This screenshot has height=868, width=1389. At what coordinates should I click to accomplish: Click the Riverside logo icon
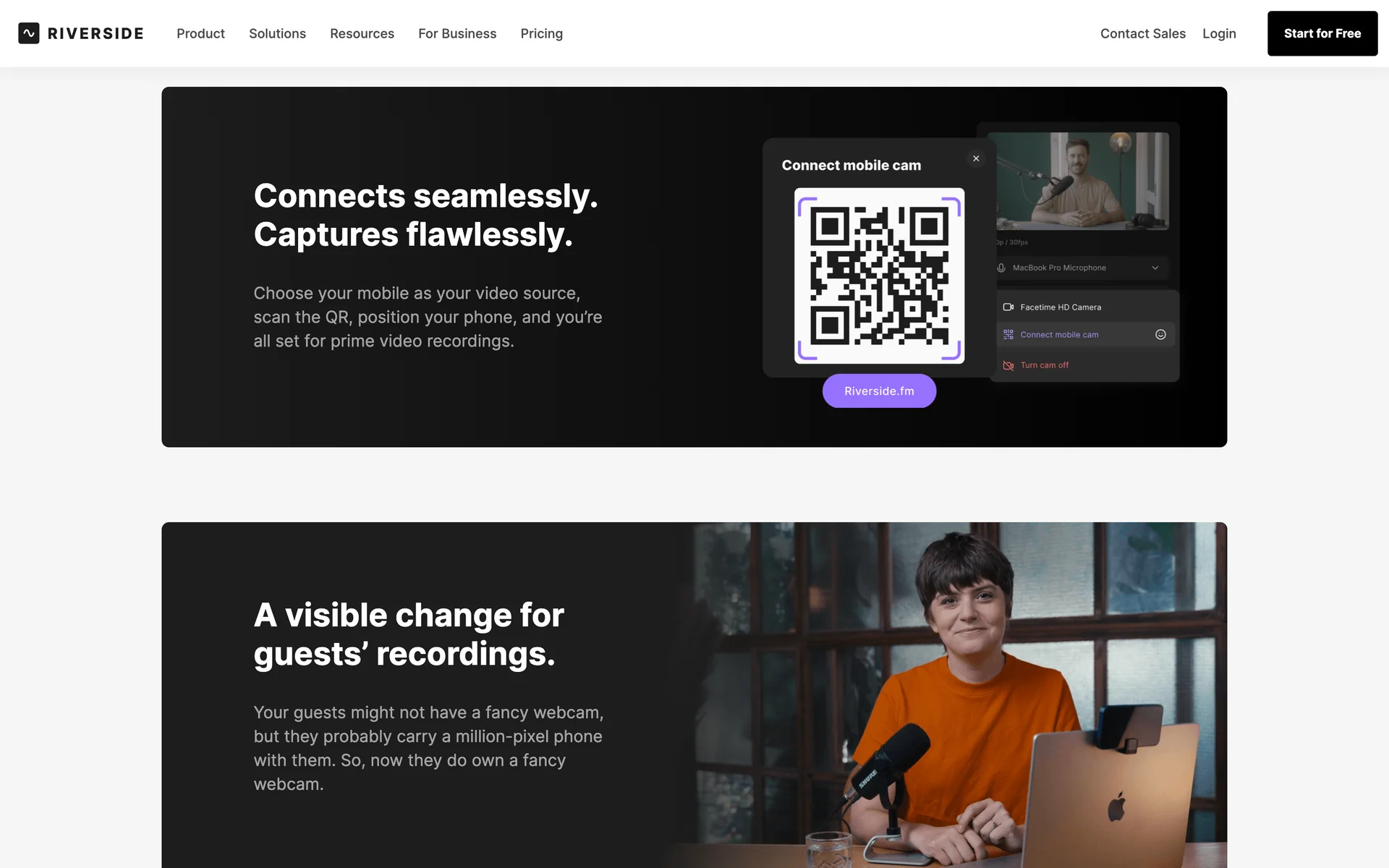click(x=29, y=33)
